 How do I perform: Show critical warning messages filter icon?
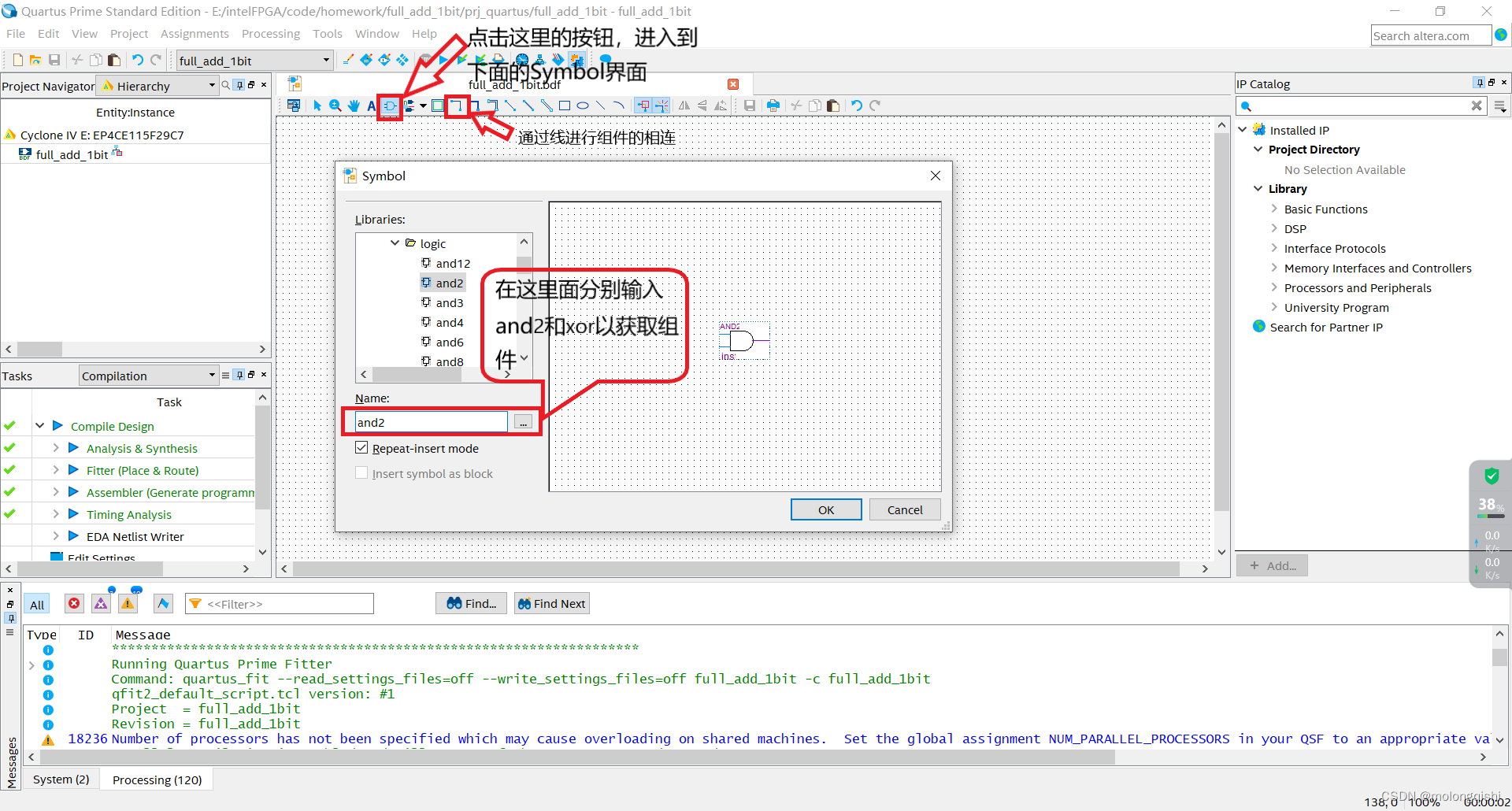pos(101,603)
